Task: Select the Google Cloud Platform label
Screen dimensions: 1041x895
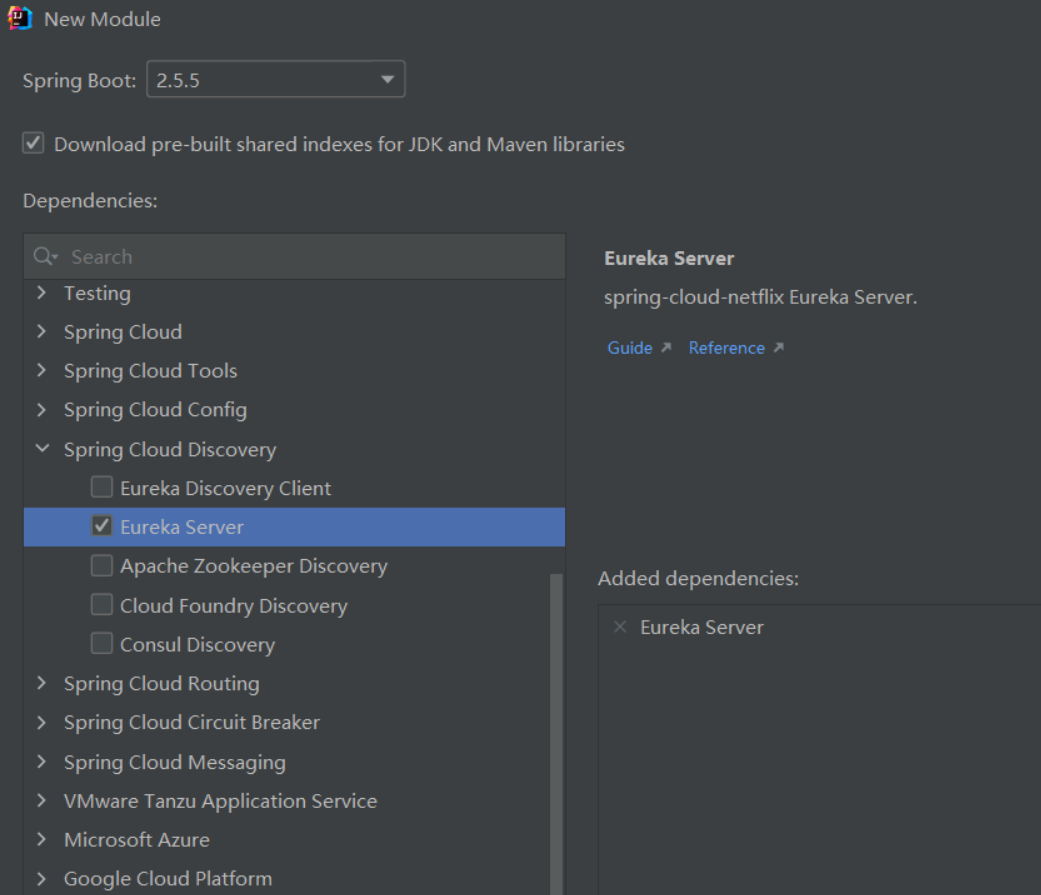Action: click(168, 879)
